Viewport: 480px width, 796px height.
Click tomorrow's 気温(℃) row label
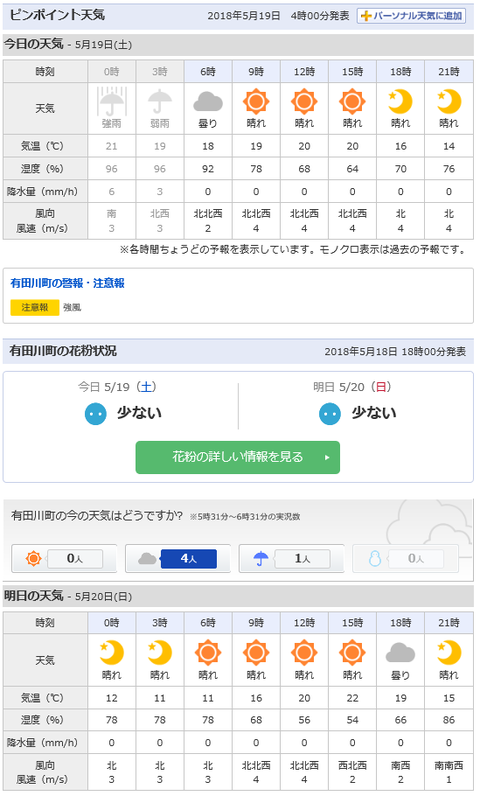[x=45, y=698]
